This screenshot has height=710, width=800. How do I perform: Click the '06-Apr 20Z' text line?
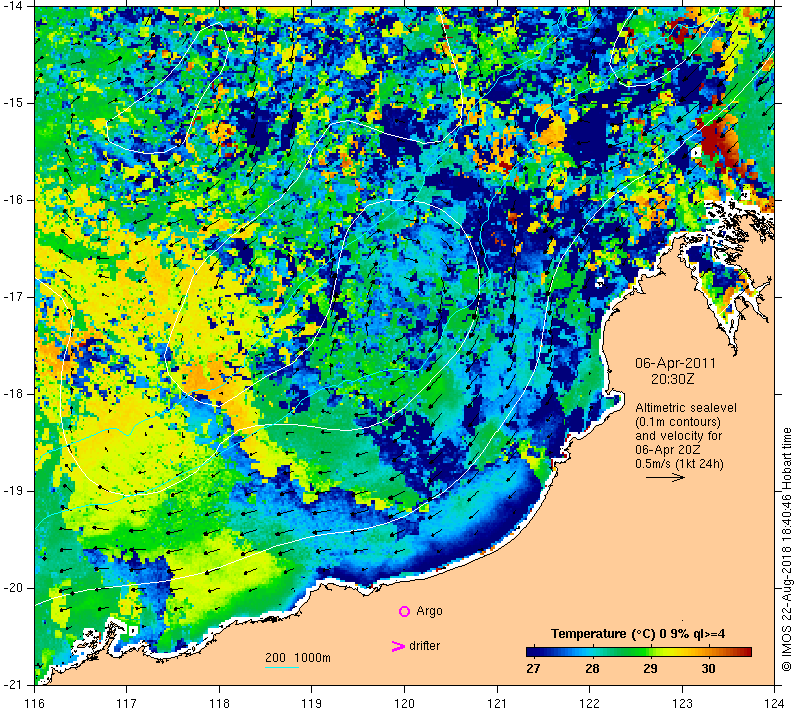(667, 450)
